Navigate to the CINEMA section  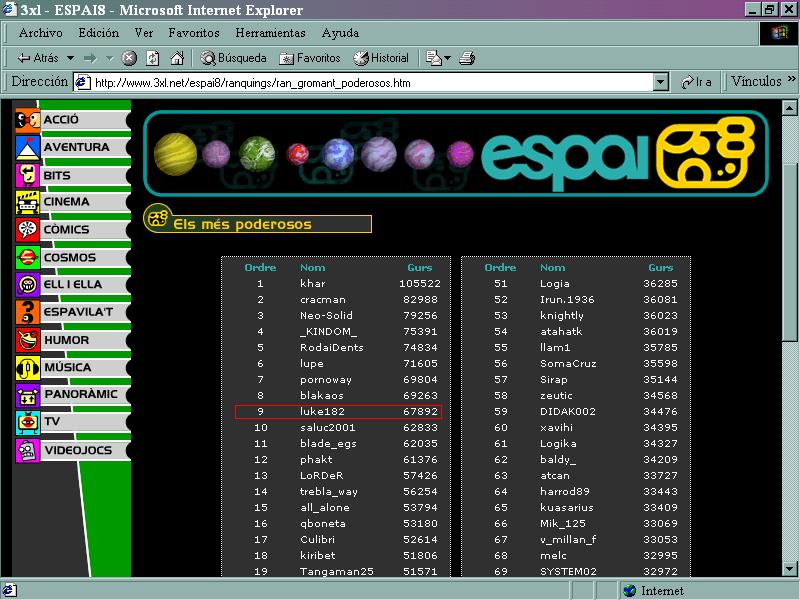66,202
